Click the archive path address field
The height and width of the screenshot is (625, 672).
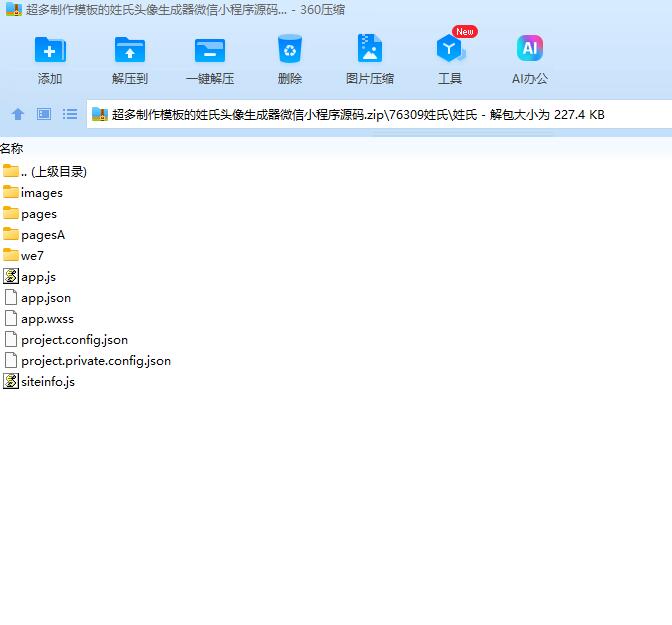(379, 114)
